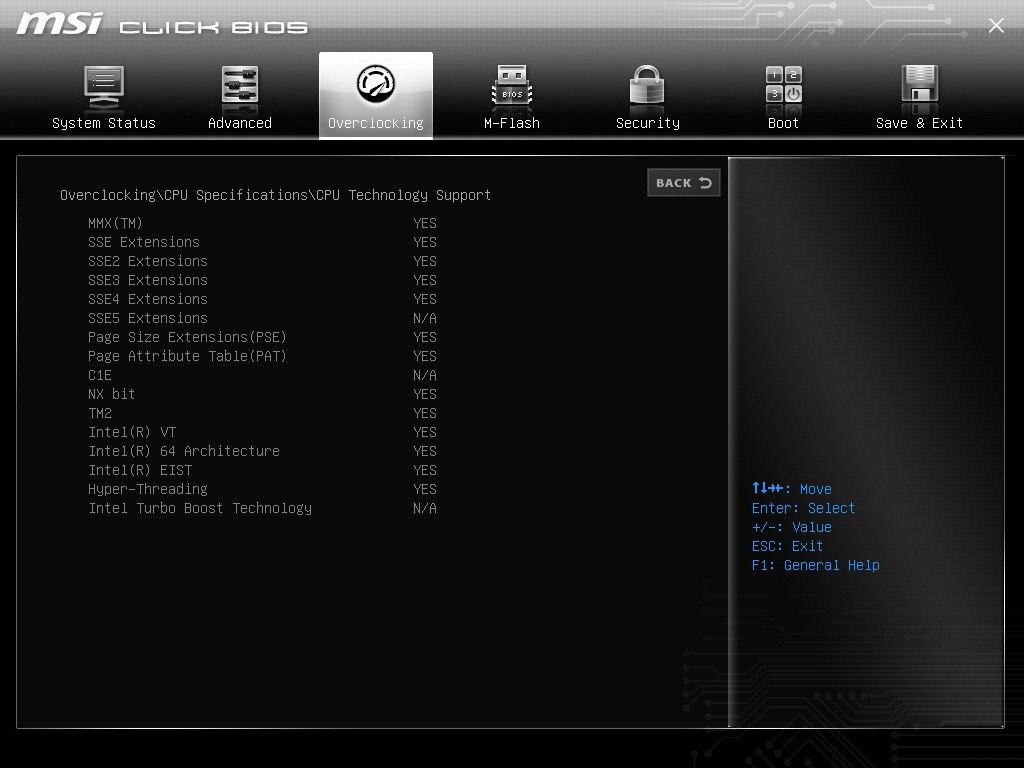Screen dimensions: 1024x768
Task: Select the NX bit row
Action: point(263,394)
